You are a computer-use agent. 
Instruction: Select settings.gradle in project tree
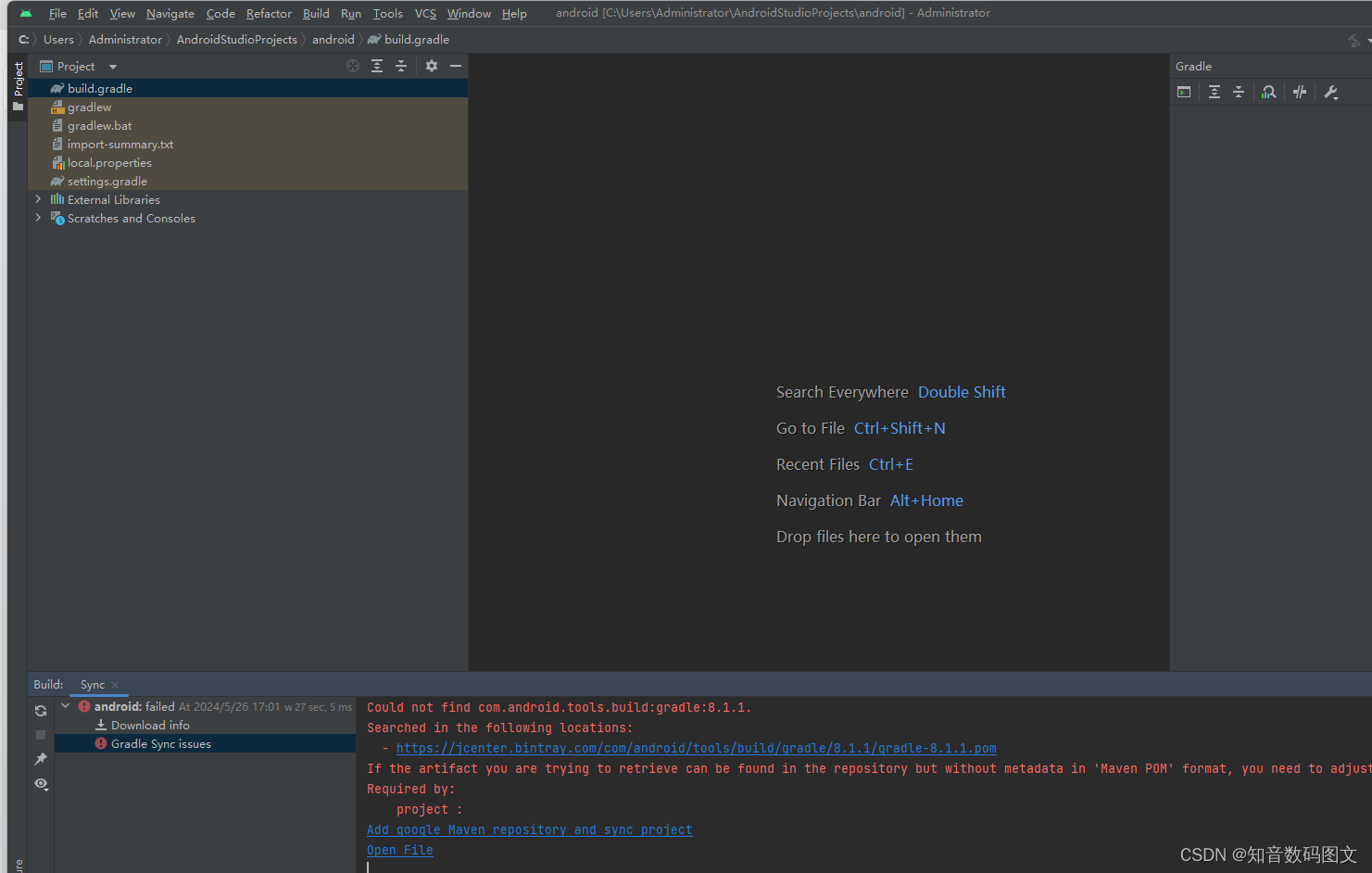(247, 181)
